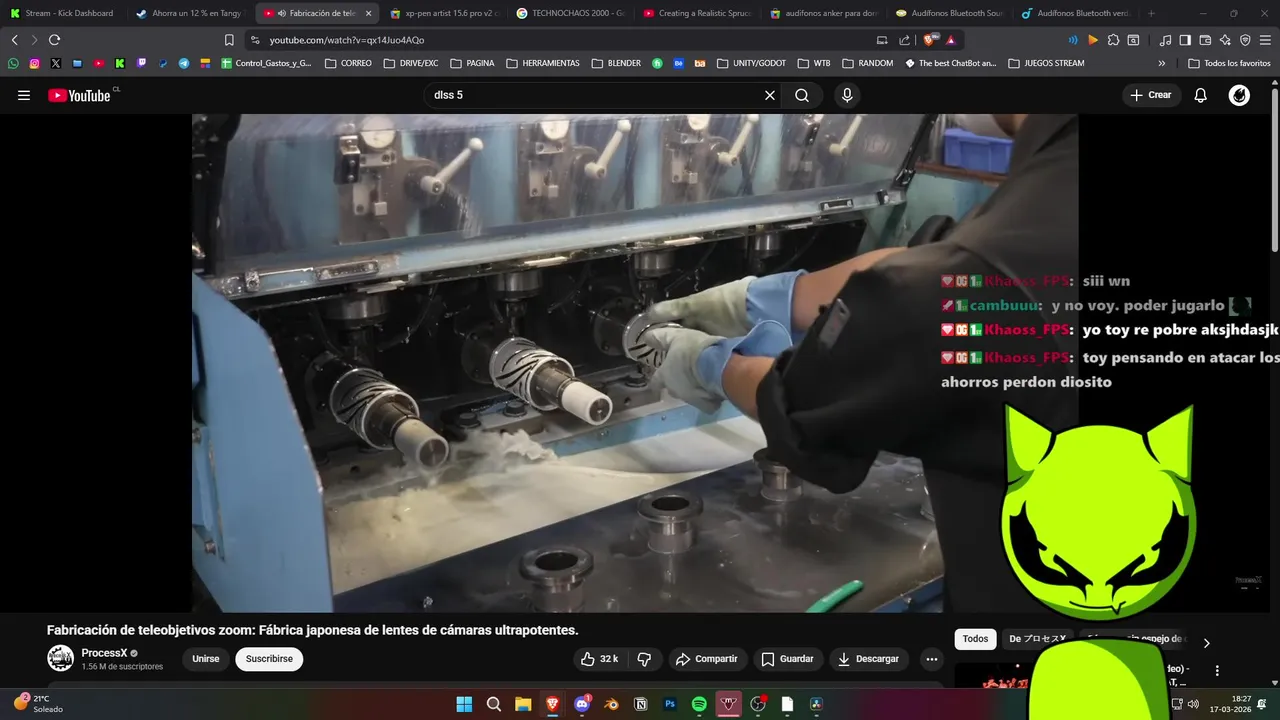This screenshot has height=720, width=1280.
Task: Open the BLENDER bookmarks folder
Action: (x=615, y=63)
